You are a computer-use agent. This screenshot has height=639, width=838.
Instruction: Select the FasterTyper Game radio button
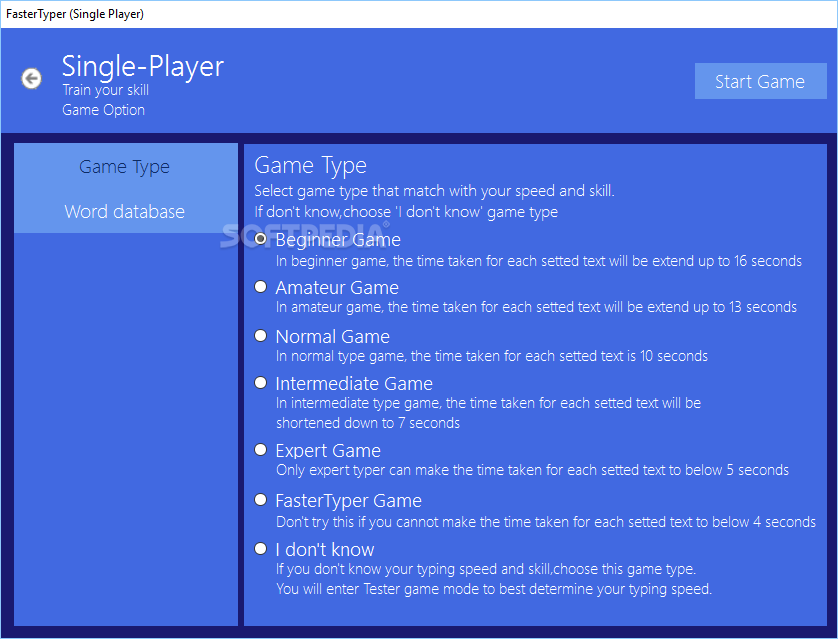(261, 500)
